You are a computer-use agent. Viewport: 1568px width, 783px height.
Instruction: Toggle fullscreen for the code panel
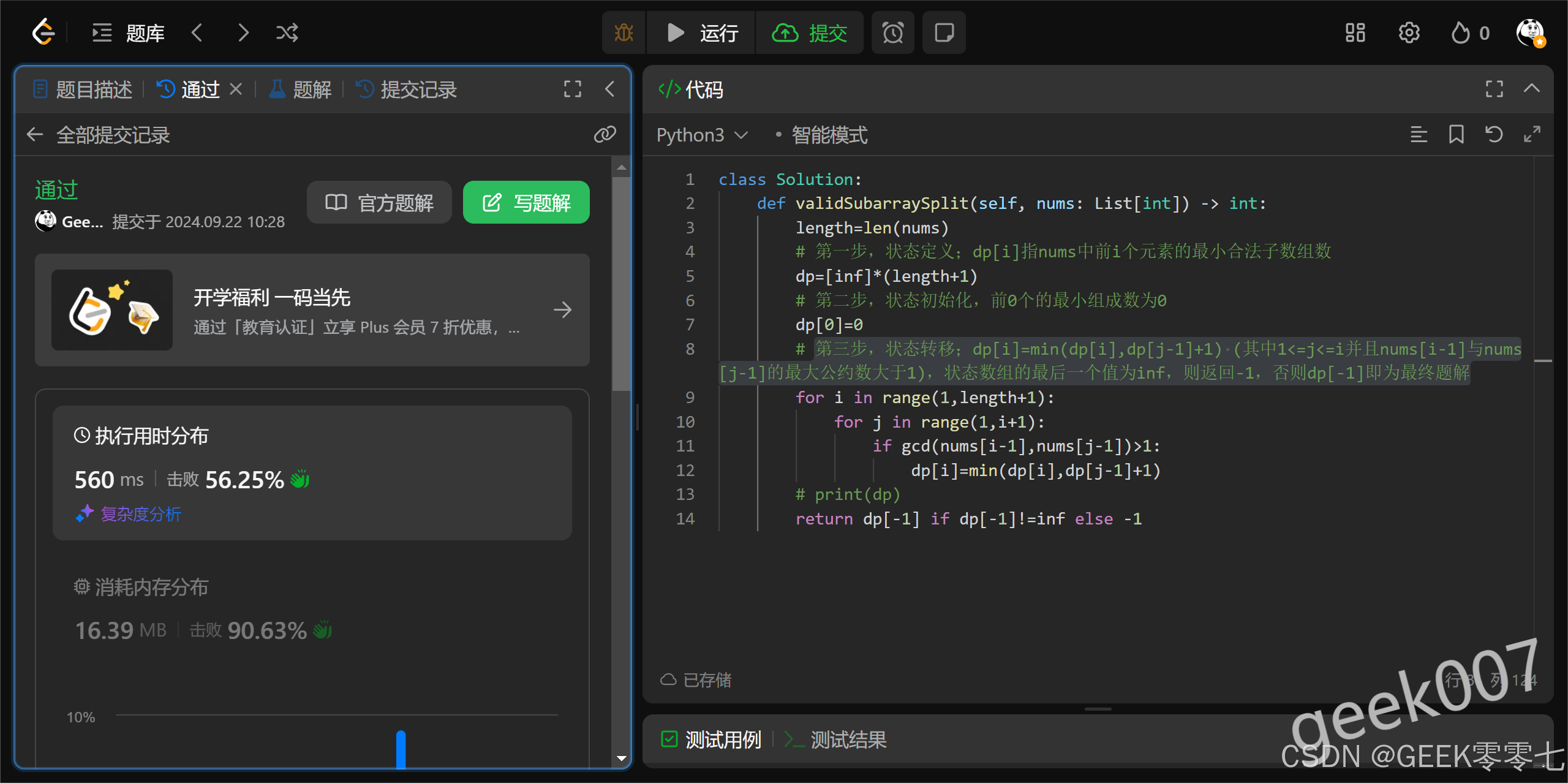tap(1494, 89)
